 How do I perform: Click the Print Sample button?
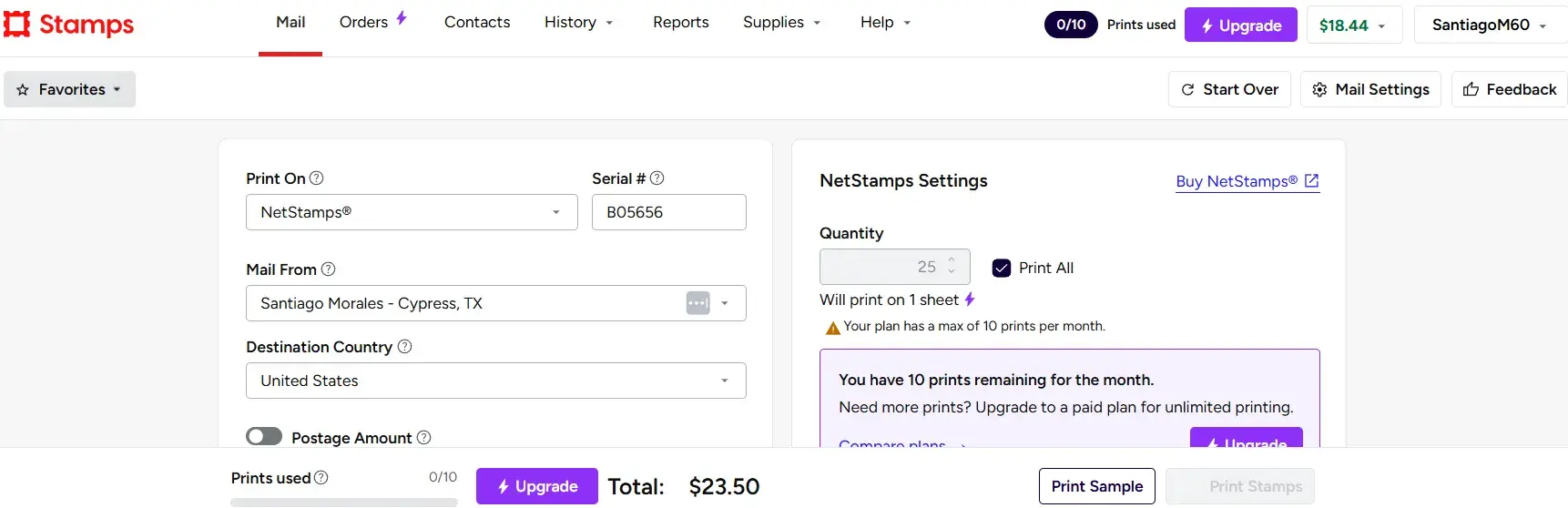pyautogui.click(x=1096, y=486)
